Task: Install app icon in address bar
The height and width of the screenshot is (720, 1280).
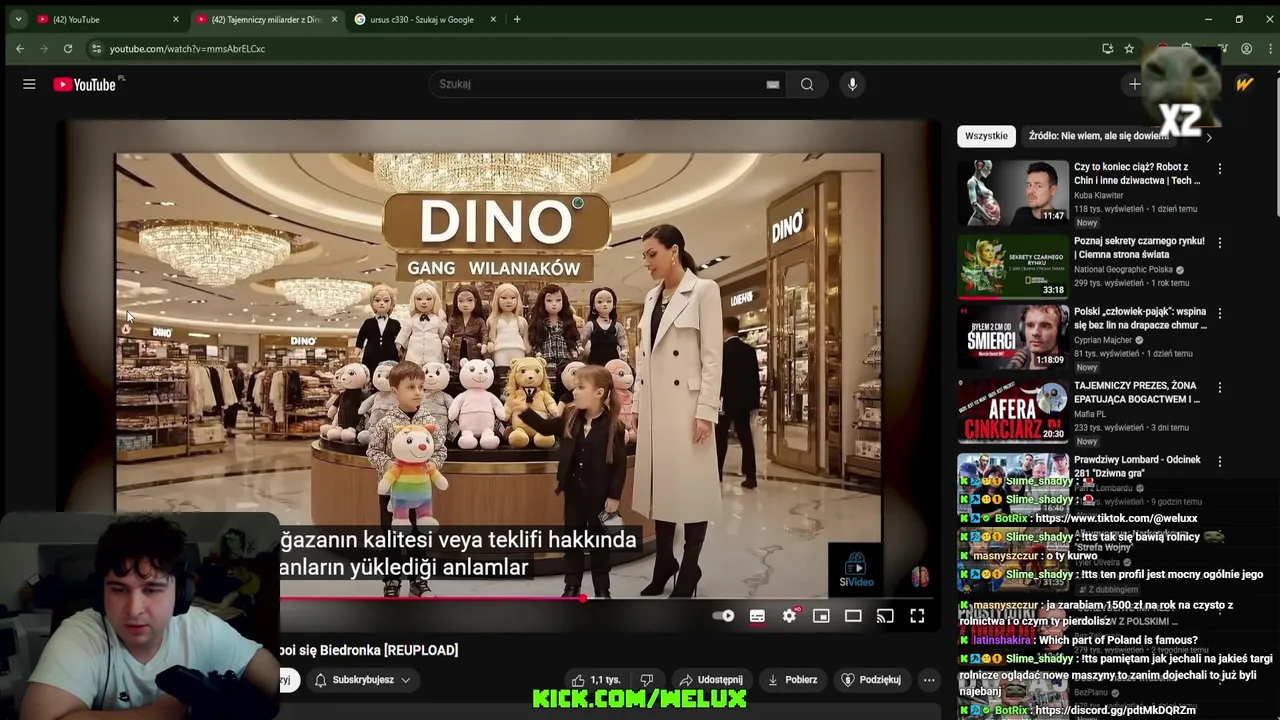Action: (1107, 48)
